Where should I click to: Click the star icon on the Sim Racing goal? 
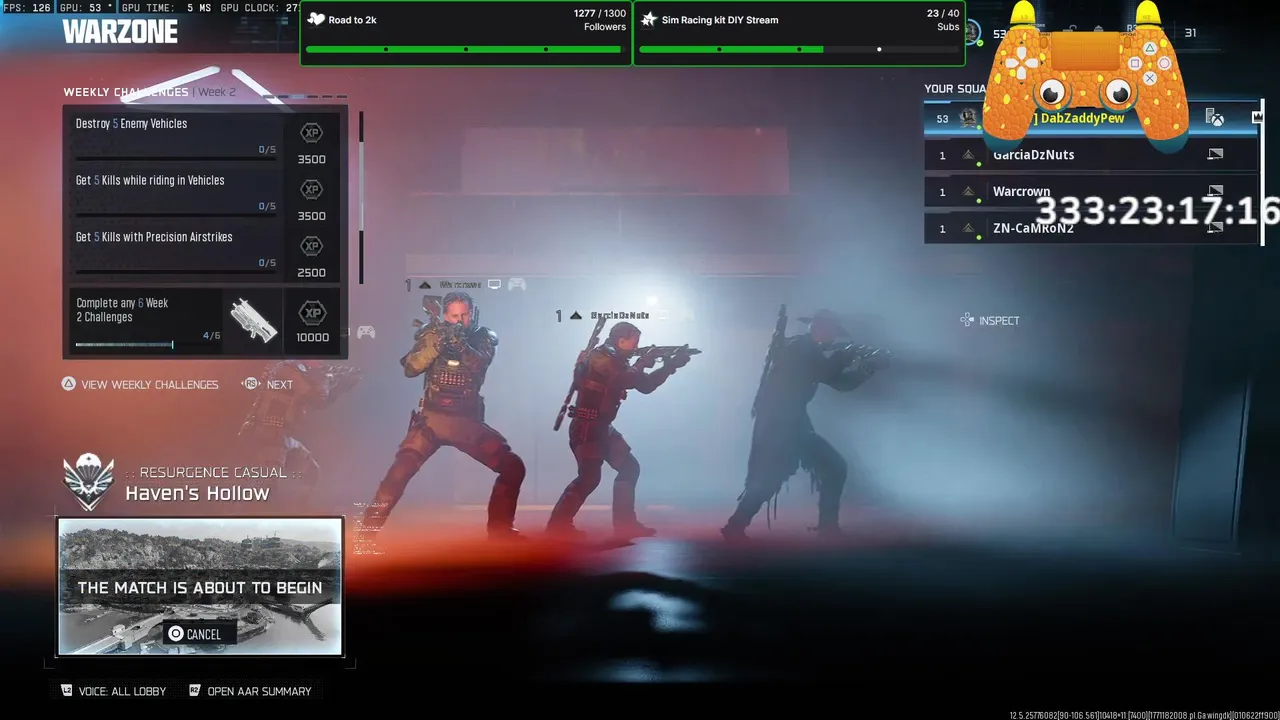[649, 19]
